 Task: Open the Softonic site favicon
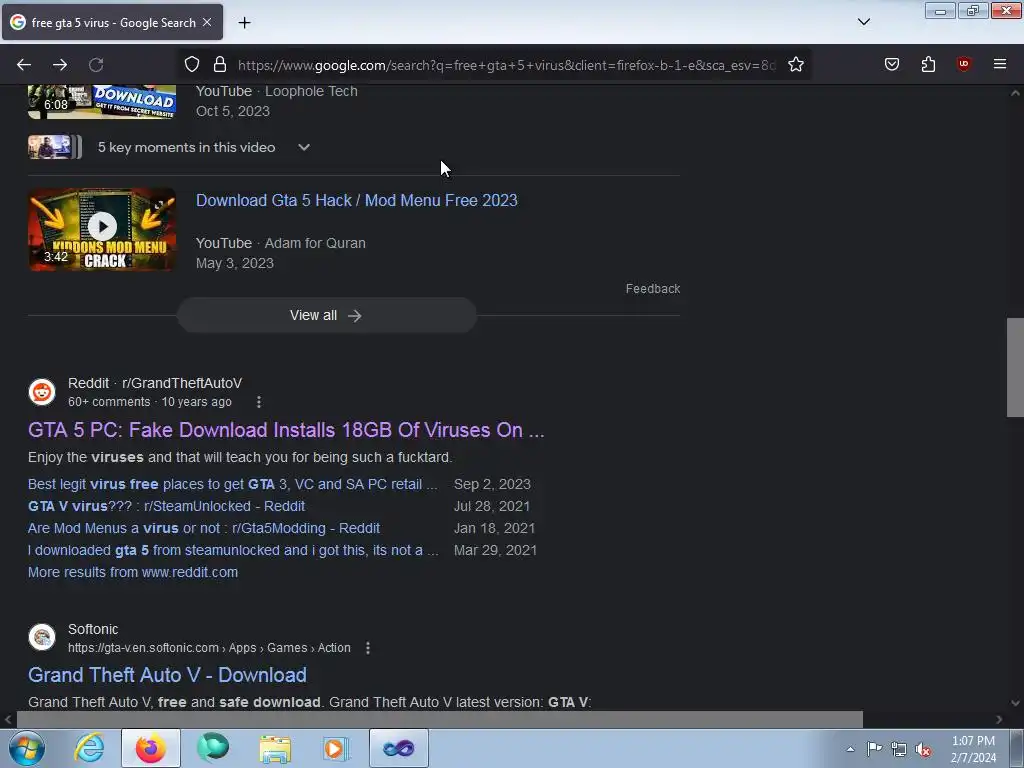(x=42, y=637)
